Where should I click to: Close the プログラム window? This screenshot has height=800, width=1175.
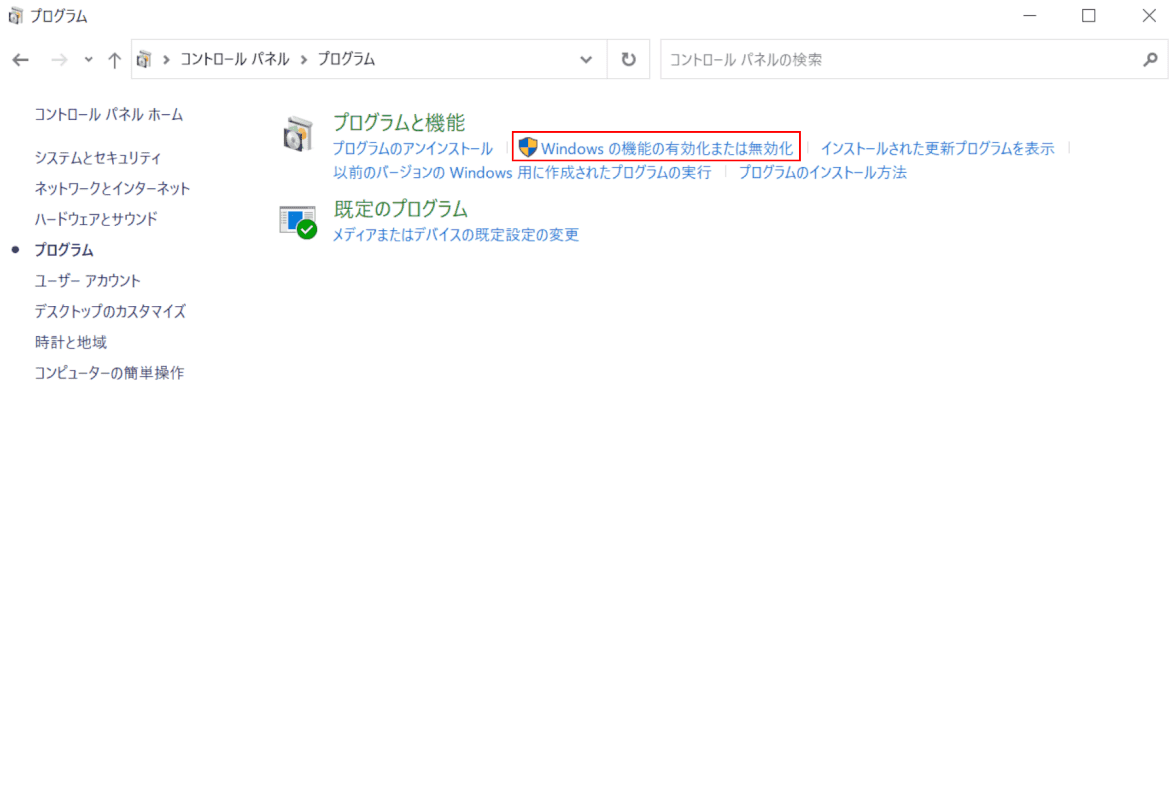pyautogui.click(x=1148, y=16)
